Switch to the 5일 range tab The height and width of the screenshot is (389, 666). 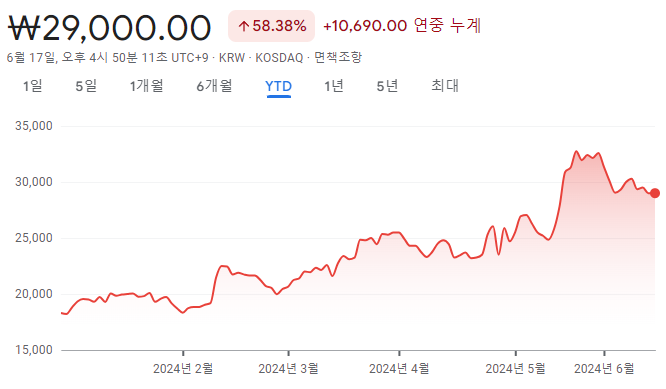click(86, 86)
